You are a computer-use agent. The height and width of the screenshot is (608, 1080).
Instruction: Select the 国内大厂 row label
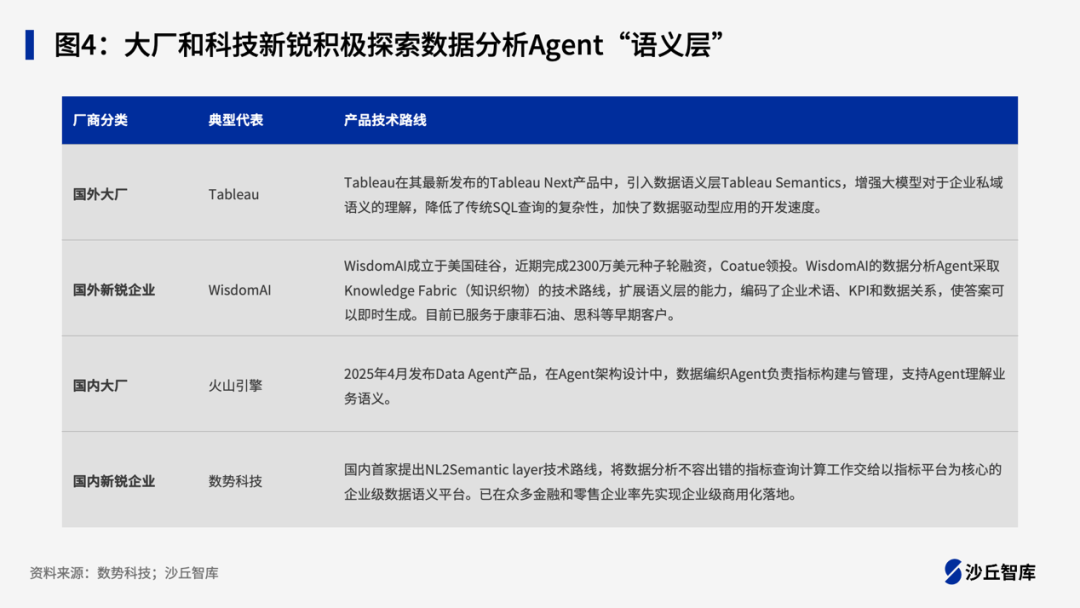tap(100, 385)
